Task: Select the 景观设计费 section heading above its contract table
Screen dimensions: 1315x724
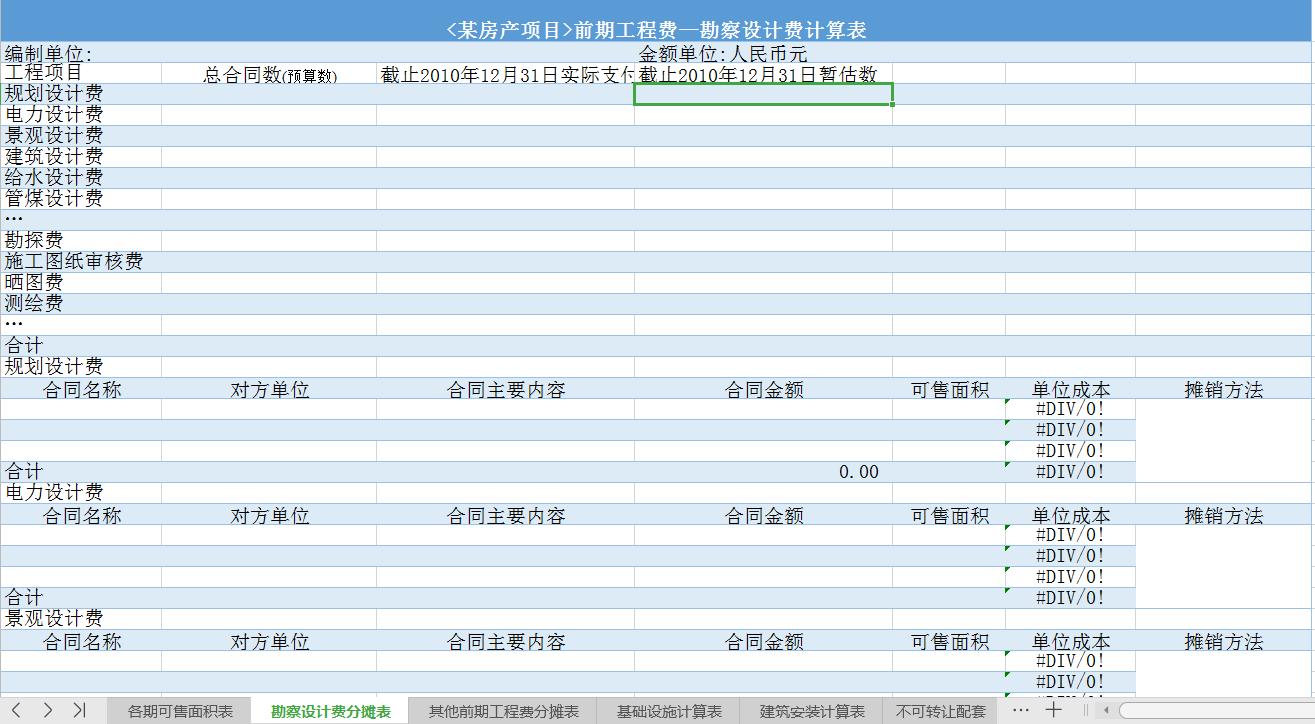Action: (81, 619)
